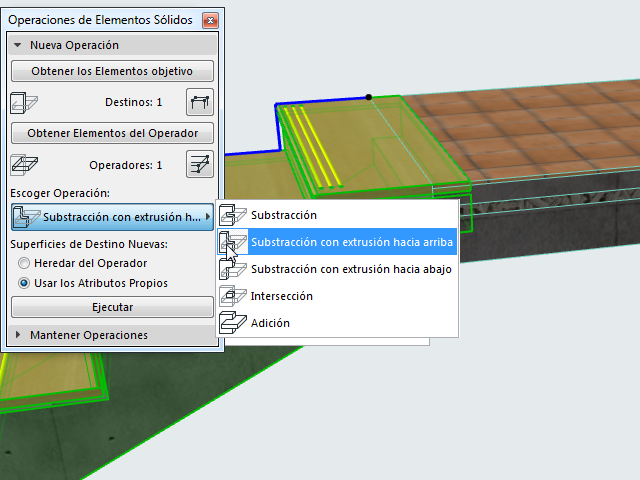The width and height of the screenshot is (640, 480).
Task: Select the Usar los Atributos Propios option
Action: click(93, 283)
